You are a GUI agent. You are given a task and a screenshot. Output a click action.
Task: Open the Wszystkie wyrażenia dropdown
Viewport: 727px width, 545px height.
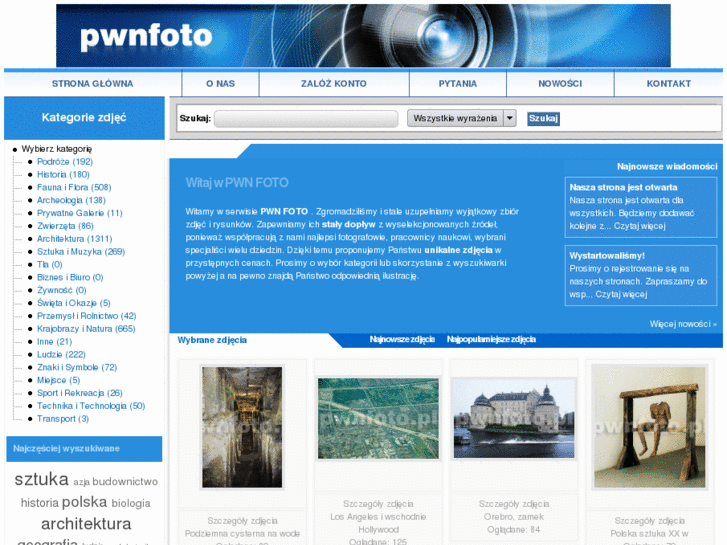(461, 118)
